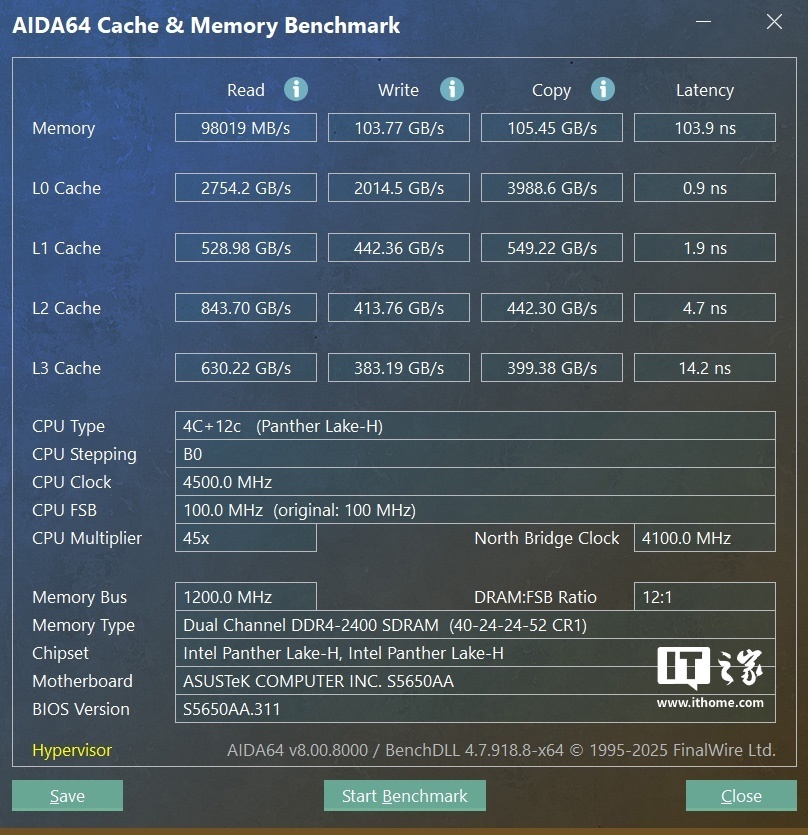Click the L0 Cache Read value 2754.2 GB/s
The height and width of the screenshot is (835, 808).
pos(246,188)
